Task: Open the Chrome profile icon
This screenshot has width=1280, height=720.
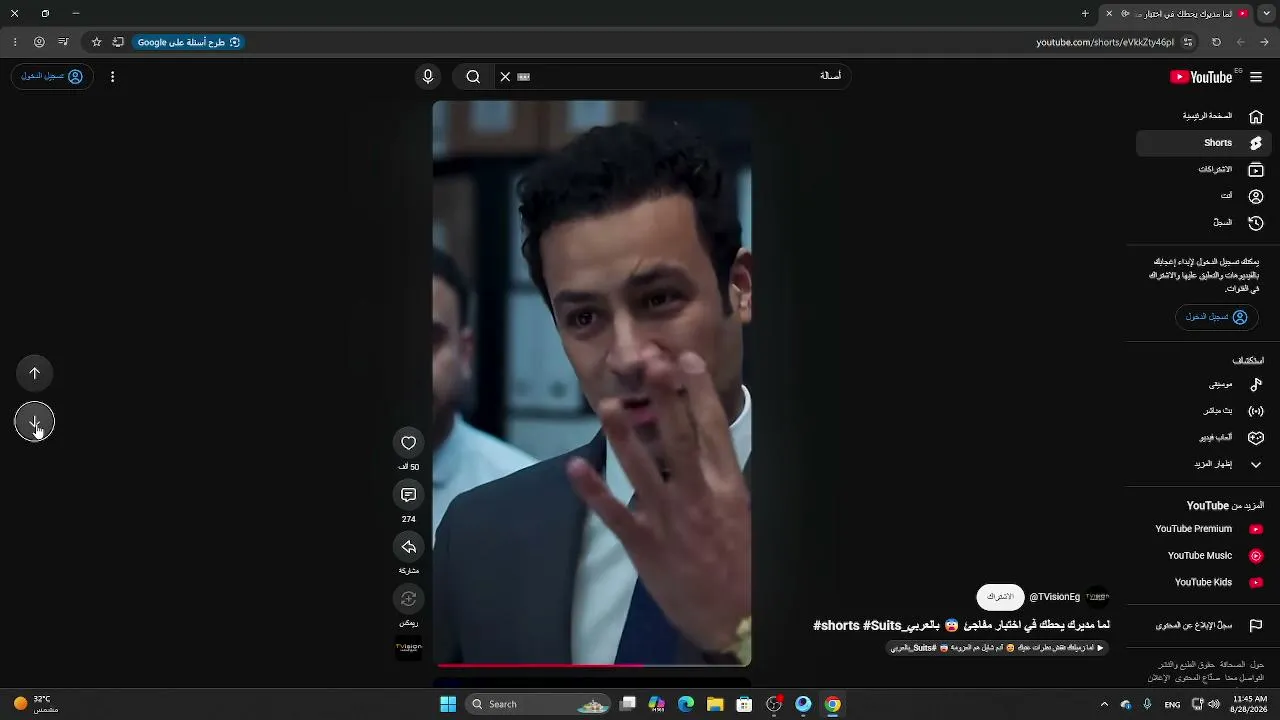Action: pos(39,42)
